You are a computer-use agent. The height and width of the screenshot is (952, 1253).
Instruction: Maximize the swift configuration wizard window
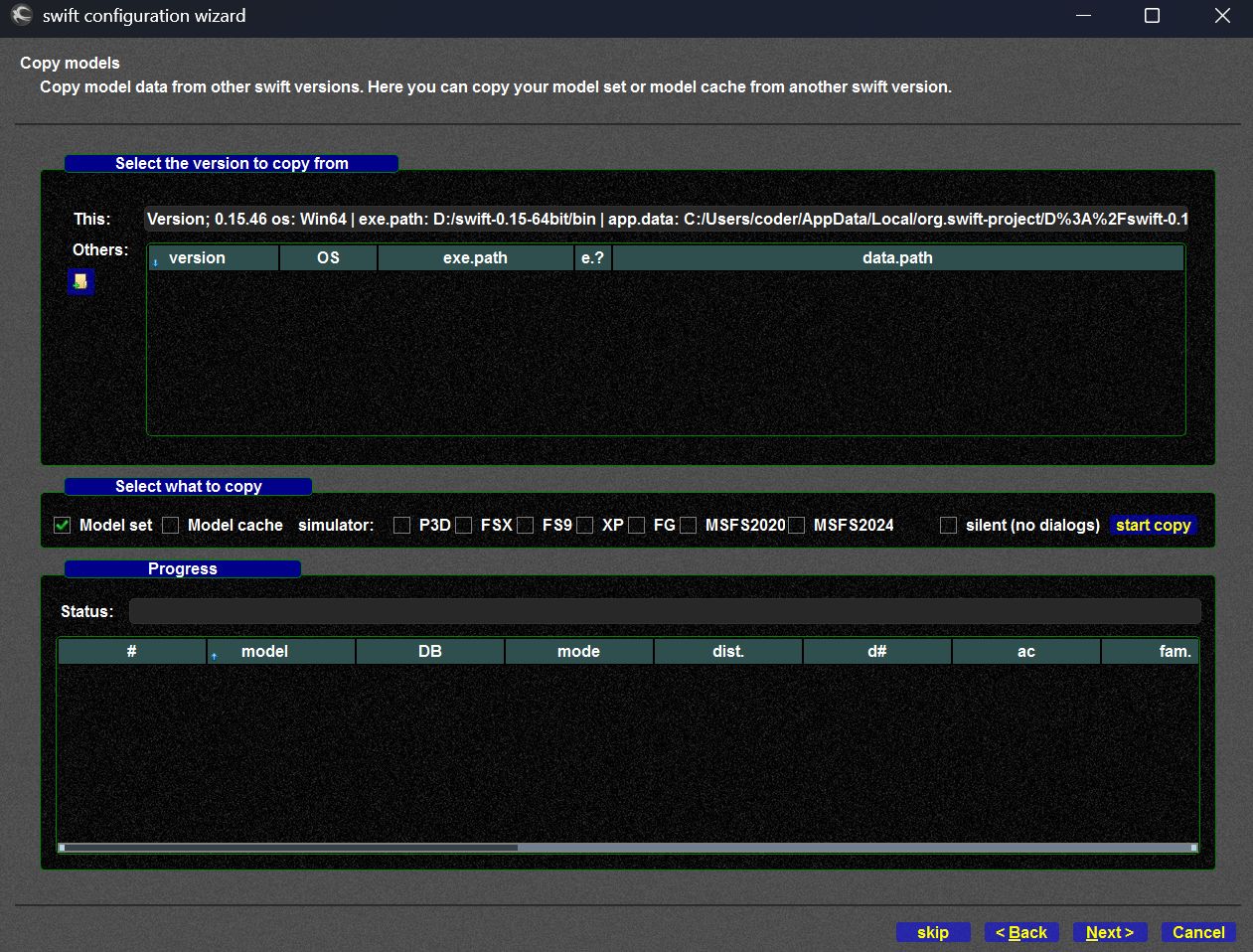(x=1152, y=16)
